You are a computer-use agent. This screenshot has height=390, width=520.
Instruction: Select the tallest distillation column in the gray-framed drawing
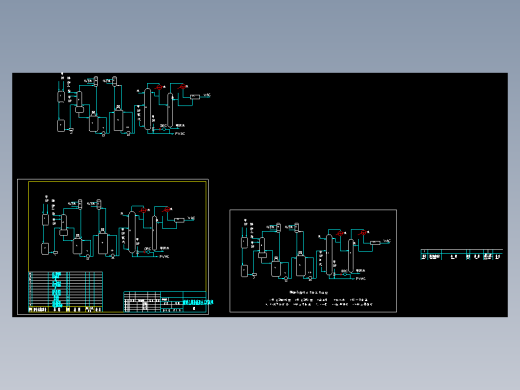click(329, 255)
